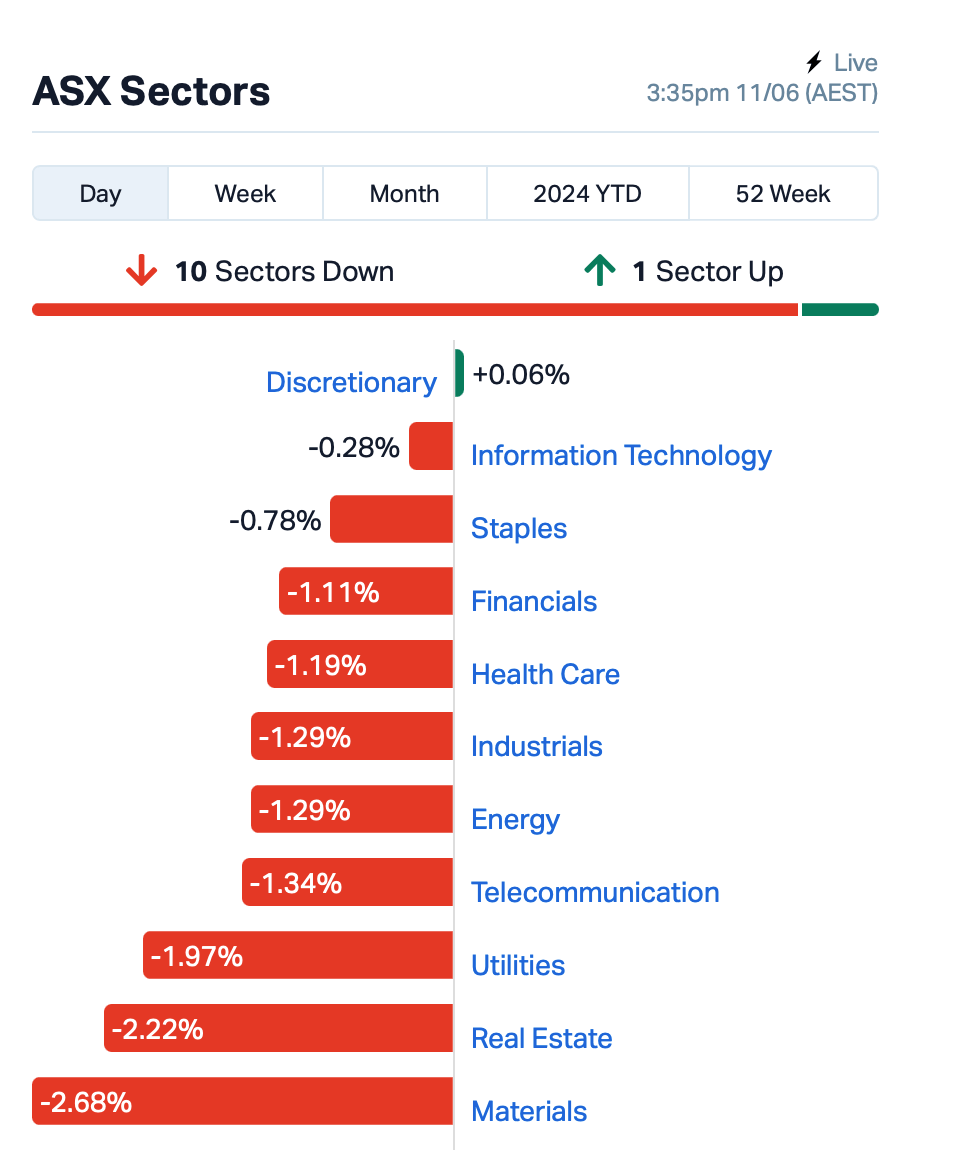The image size is (970, 1150).
Task: Select the Day tab
Action: pyautogui.click(x=100, y=193)
